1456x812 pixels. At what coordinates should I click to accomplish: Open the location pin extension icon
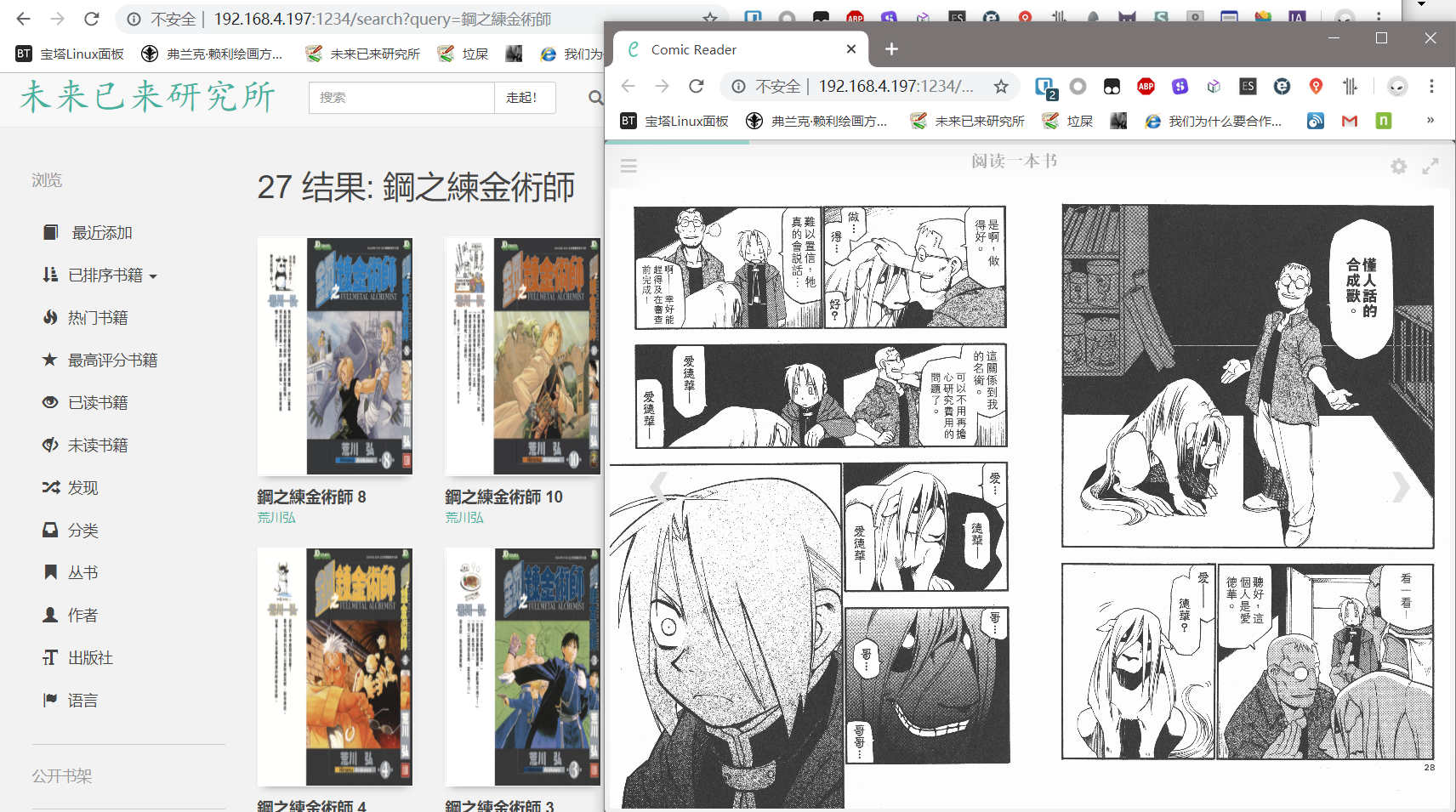coord(1316,86)
